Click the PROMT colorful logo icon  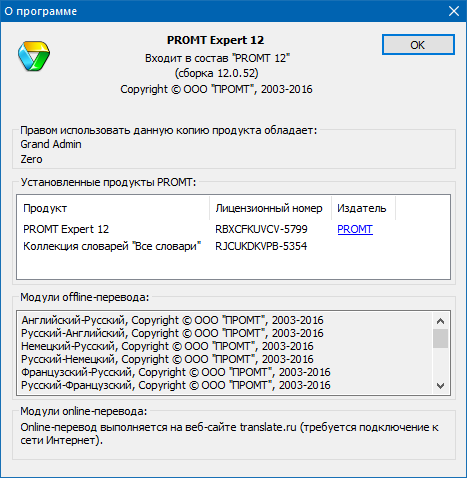coord(34,56)
